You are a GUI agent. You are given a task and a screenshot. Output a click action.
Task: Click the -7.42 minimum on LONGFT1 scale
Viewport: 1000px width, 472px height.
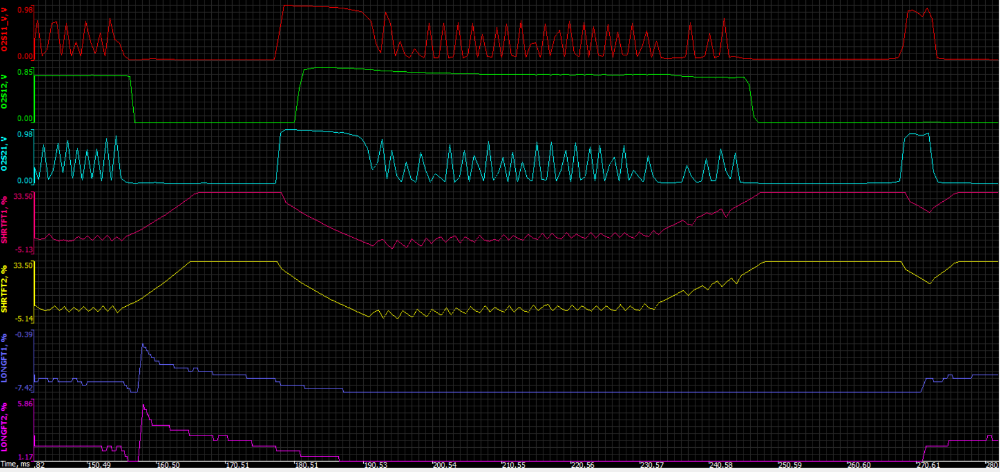(23, 388)
